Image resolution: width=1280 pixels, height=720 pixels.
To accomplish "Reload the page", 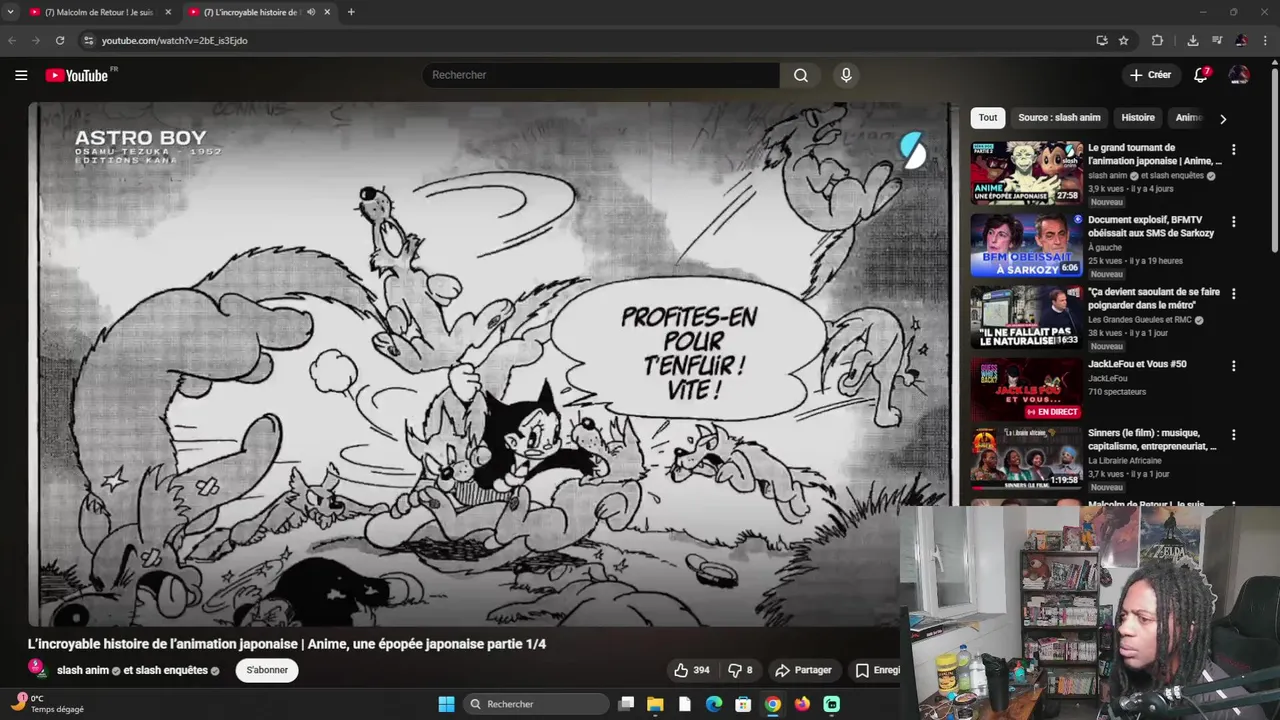I will 60,40.
